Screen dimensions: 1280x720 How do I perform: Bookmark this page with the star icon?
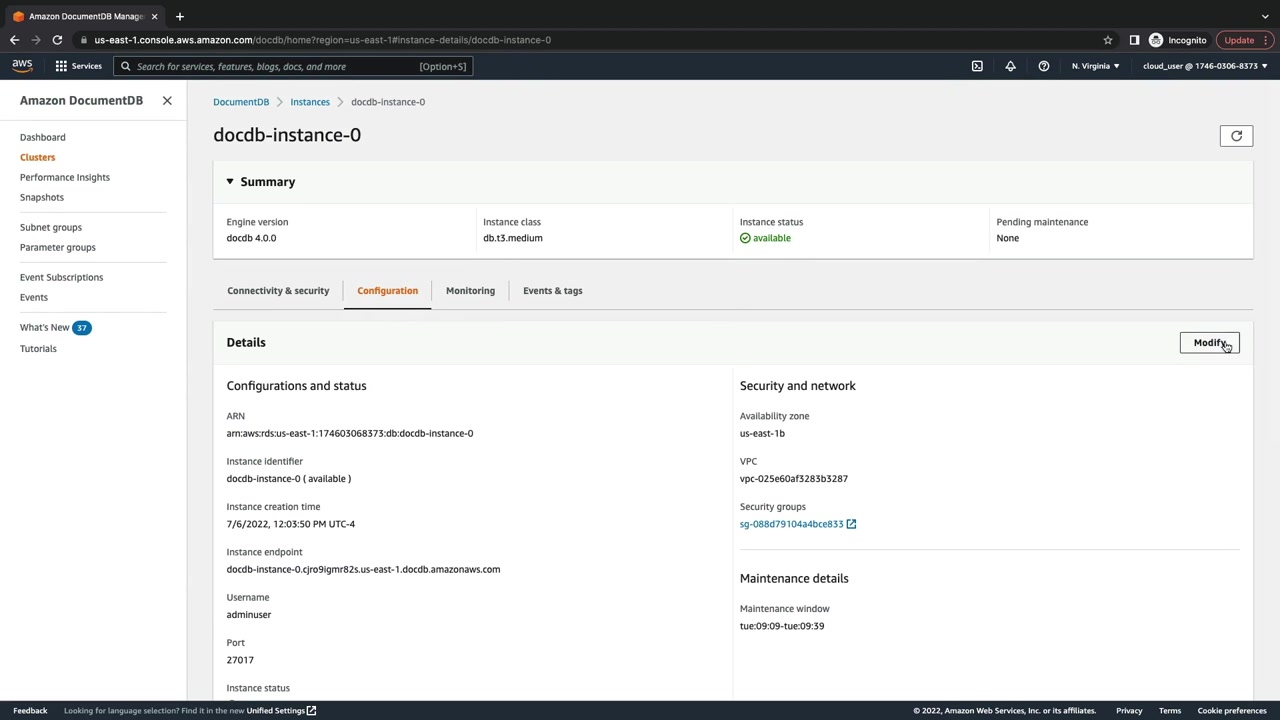click(x=1108, y=40)
